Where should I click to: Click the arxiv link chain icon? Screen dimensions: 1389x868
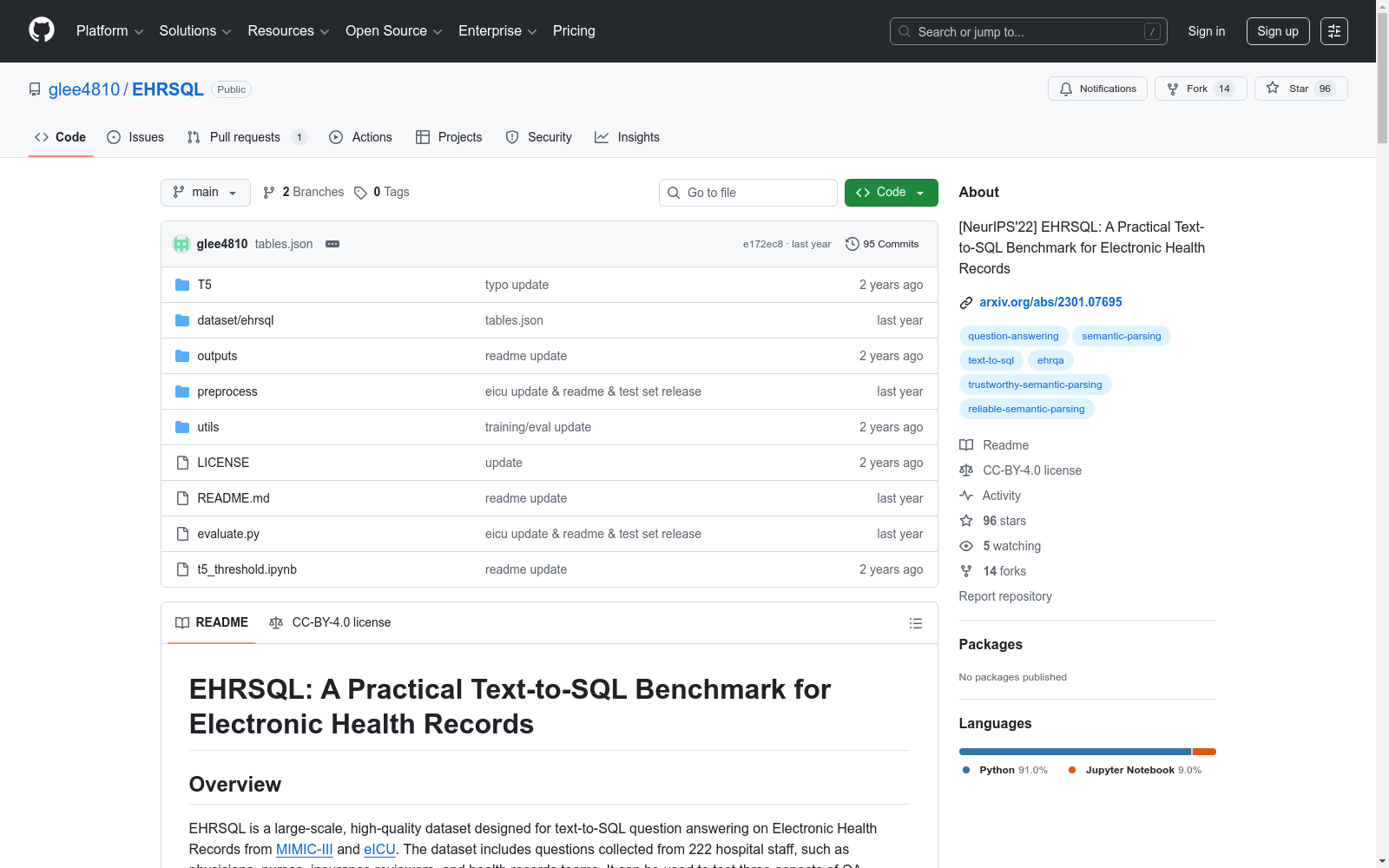pyautogui.click(x=966, y=303)
